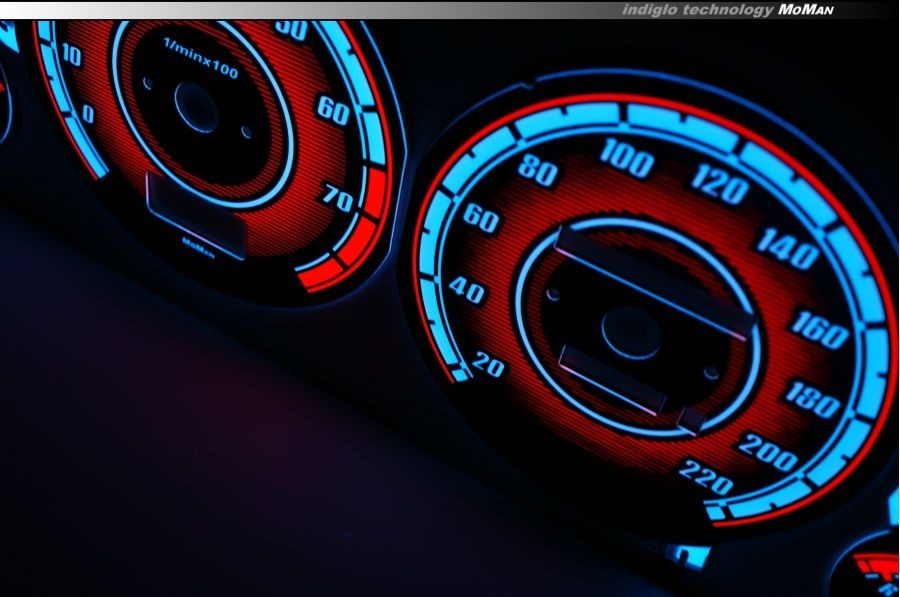Click the smaller trip window on speedometer

pyautogui.click(x=613, y=379)
